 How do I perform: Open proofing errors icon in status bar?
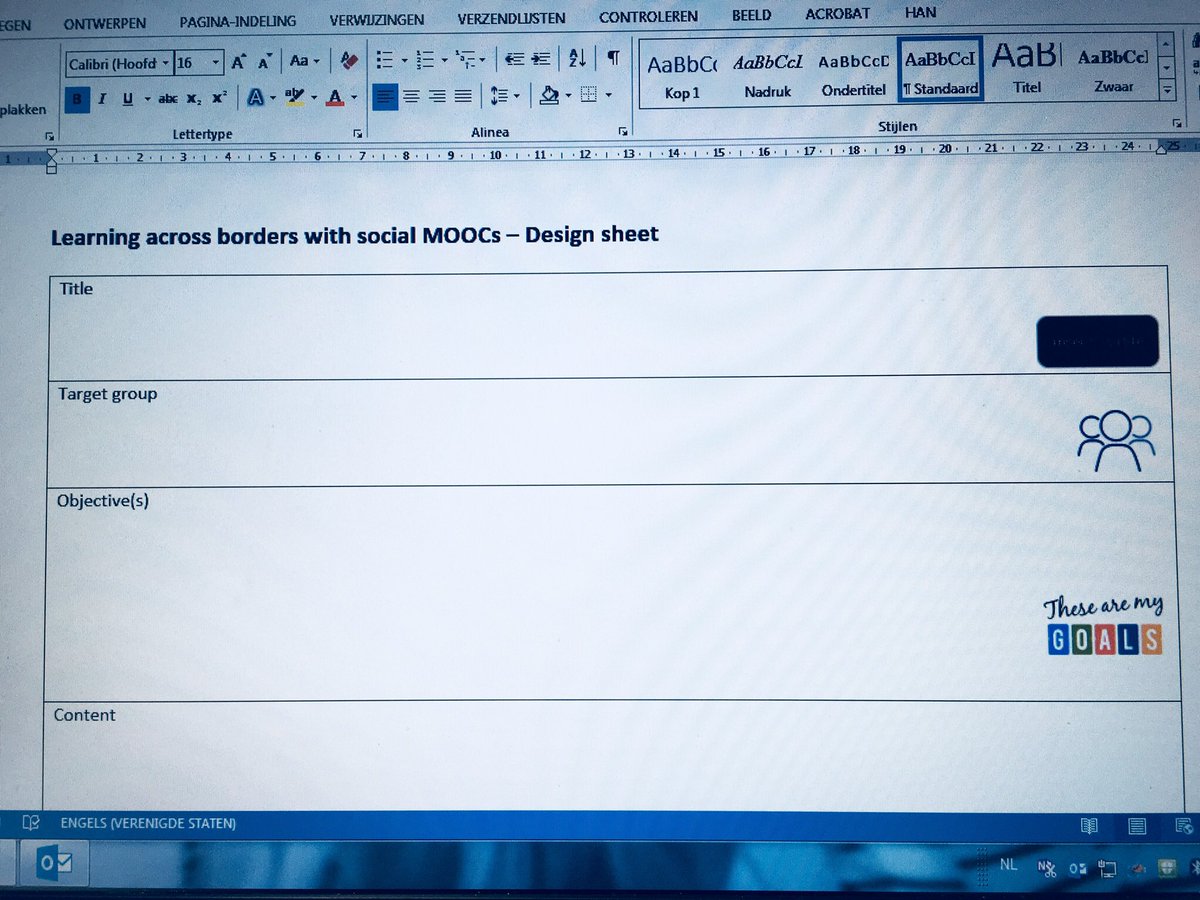(x=32, y=824)
